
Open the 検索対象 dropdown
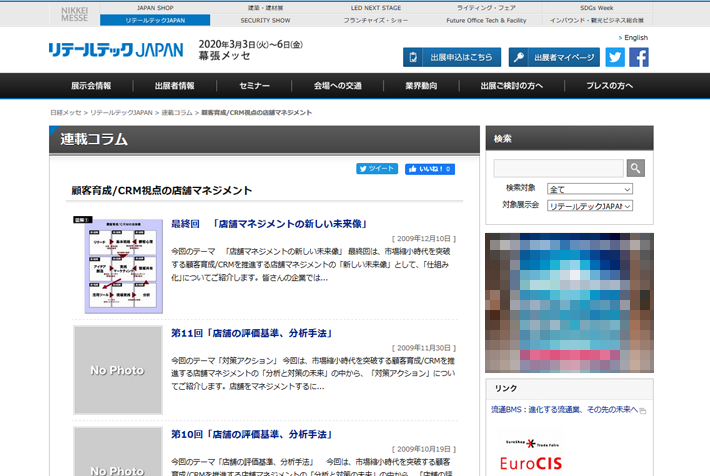point(590,189)
